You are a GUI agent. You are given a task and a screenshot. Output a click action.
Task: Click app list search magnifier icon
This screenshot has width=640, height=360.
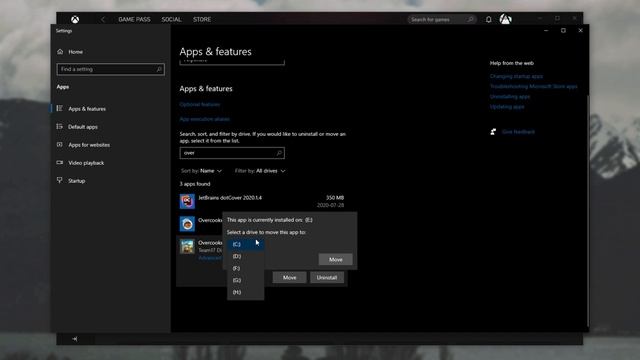279,153
